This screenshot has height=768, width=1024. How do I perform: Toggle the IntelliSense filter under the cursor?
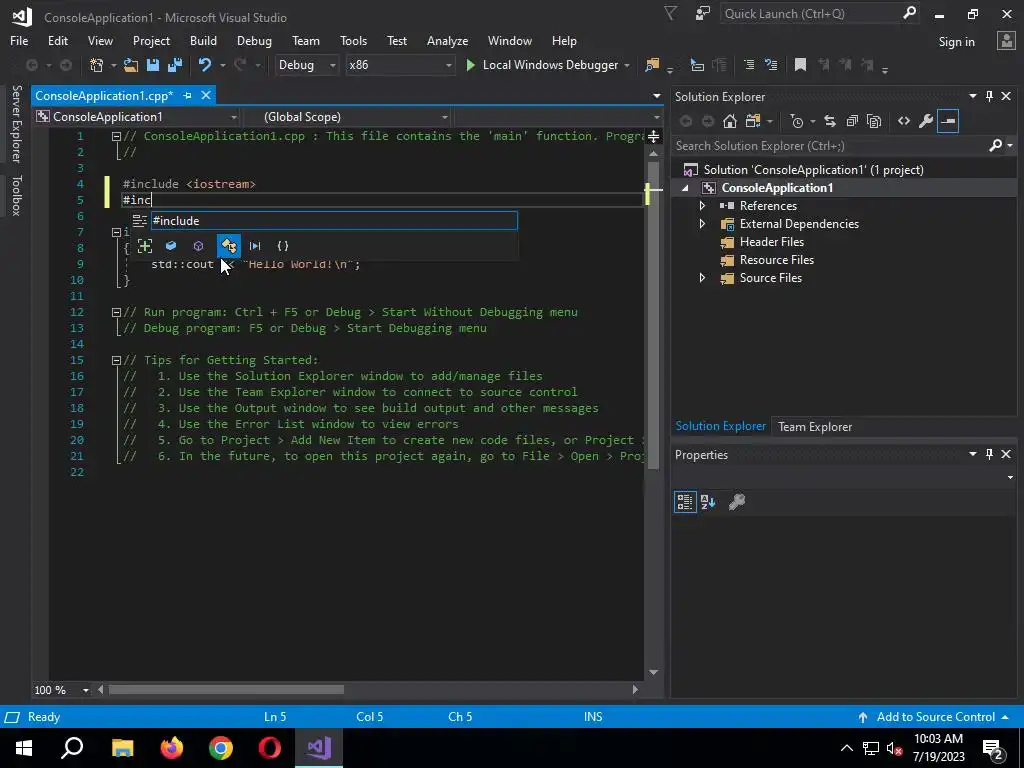click(229, 246)
